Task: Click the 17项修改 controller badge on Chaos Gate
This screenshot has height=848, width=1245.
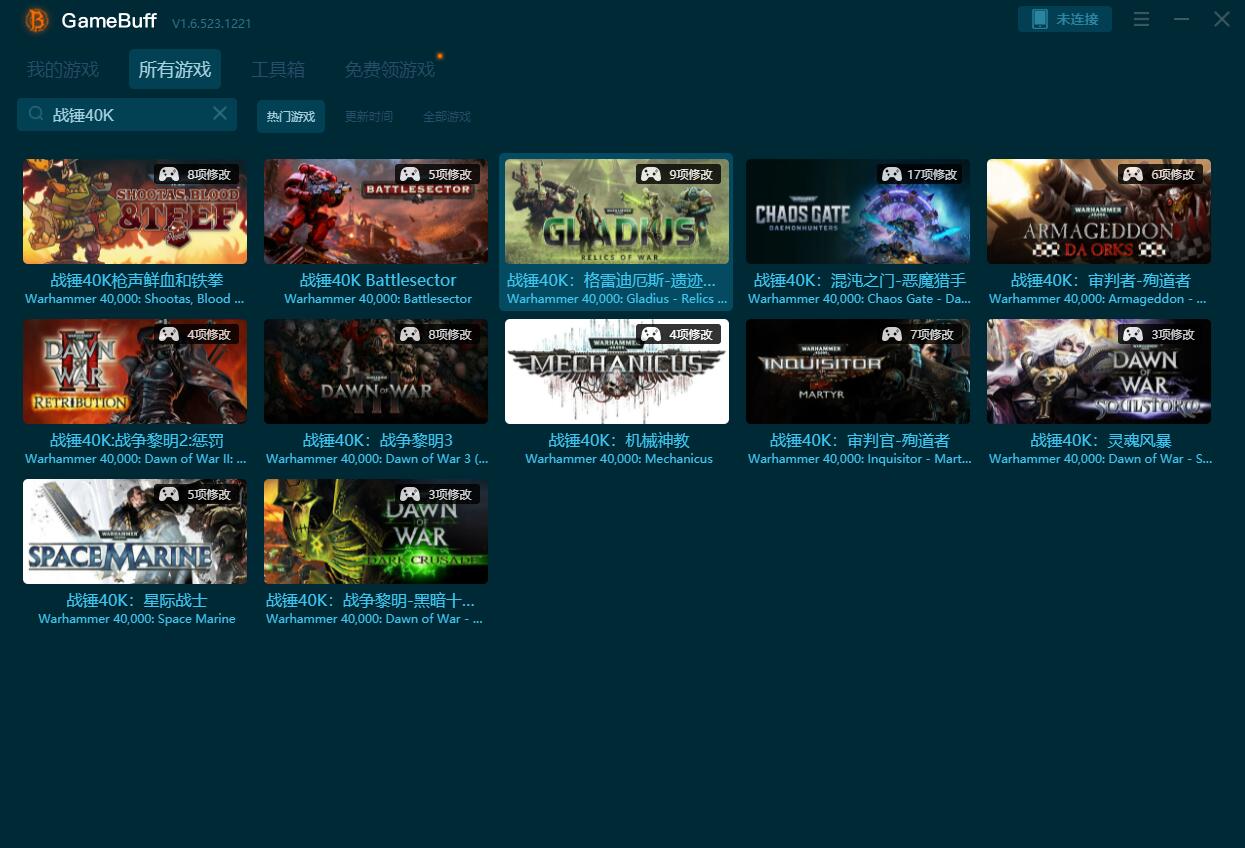Action: (x=919, y=174)
